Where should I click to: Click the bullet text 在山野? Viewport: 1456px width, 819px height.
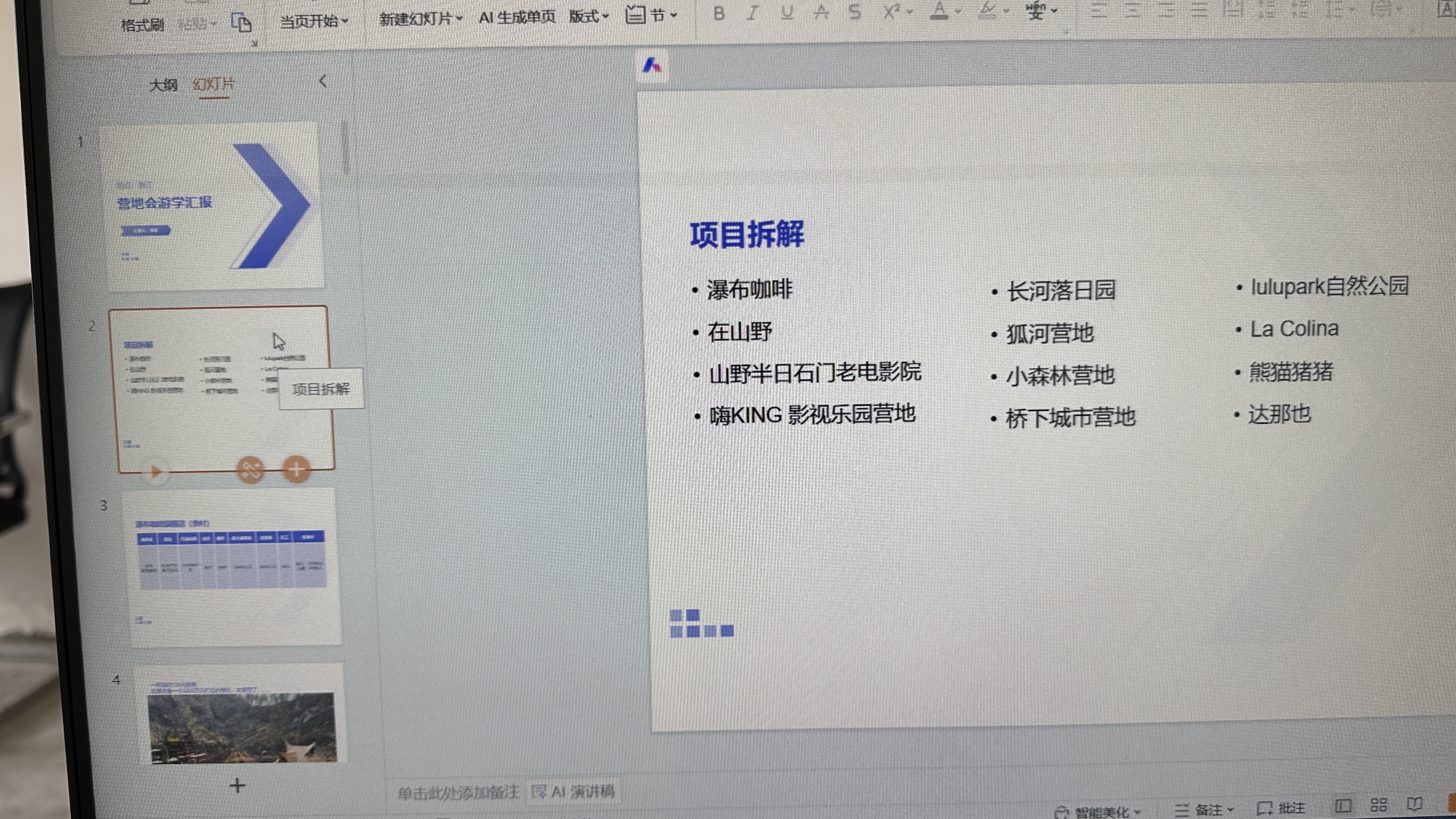740,331
